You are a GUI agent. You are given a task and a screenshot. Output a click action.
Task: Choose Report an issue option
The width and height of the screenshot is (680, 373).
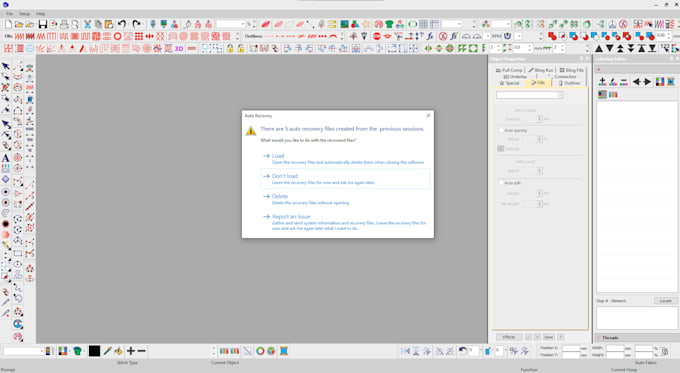point(345,222)
